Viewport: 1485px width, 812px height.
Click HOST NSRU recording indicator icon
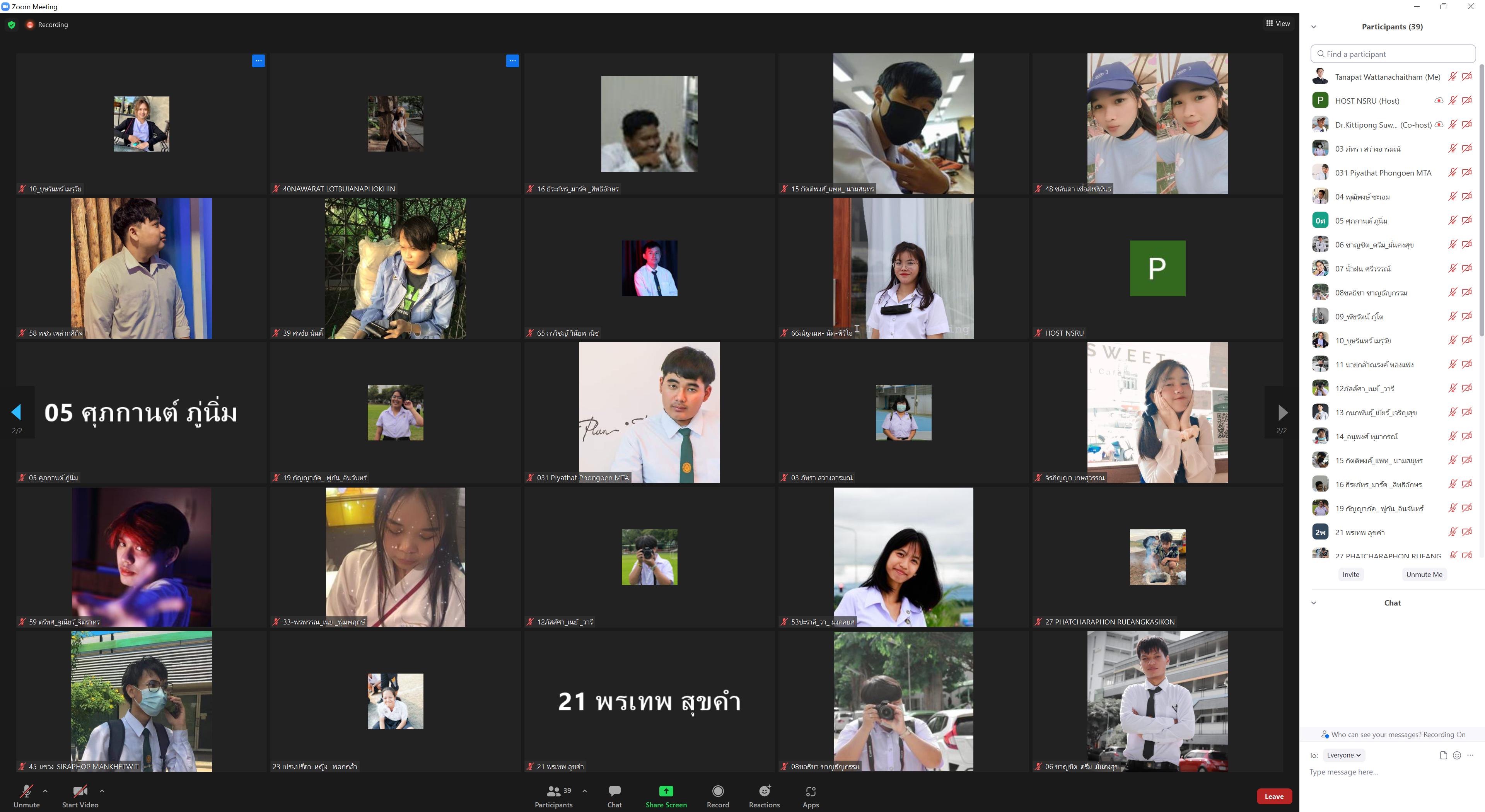click(1439, 100)
